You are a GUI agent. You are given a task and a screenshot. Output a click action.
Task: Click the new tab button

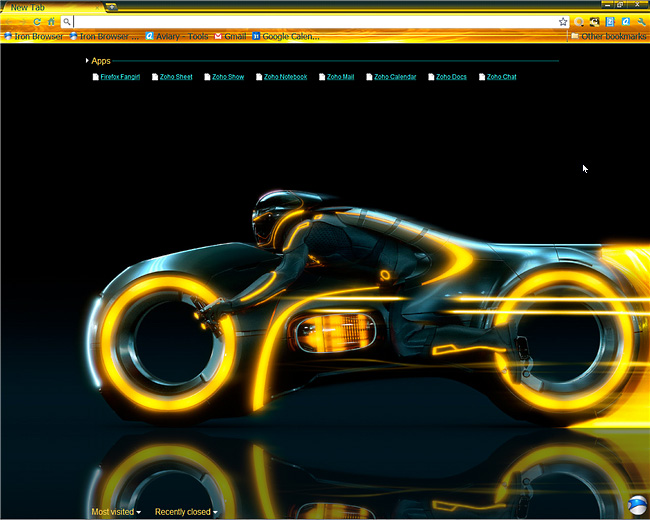tap(111, 7)
